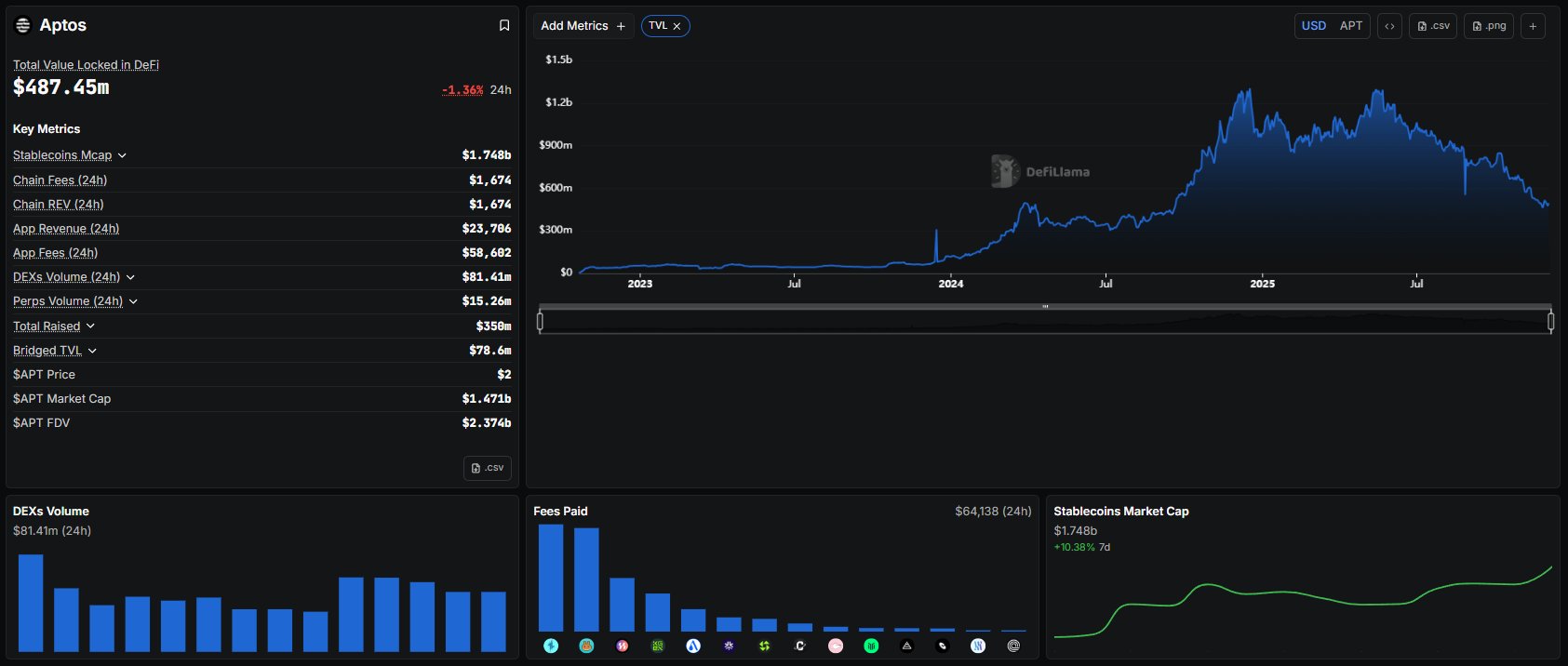Download chart as .png image
Screen dimensions: 1568x666
[x=1489, y=26]
